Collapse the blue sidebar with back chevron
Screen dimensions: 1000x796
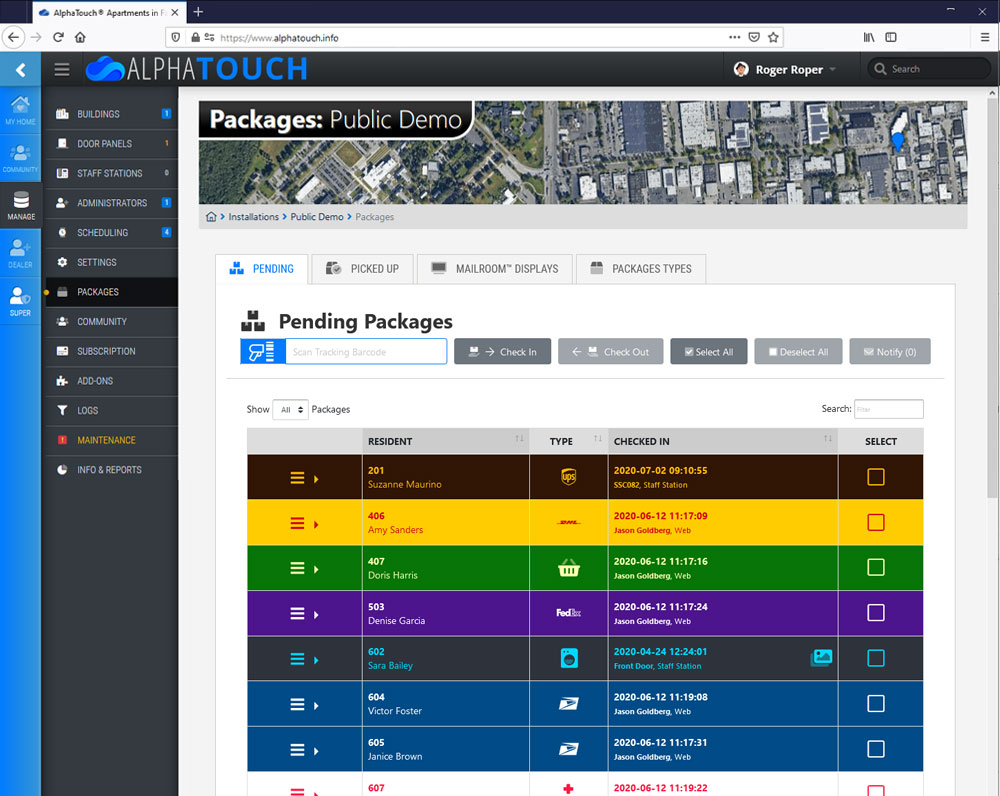click(20, 70)
